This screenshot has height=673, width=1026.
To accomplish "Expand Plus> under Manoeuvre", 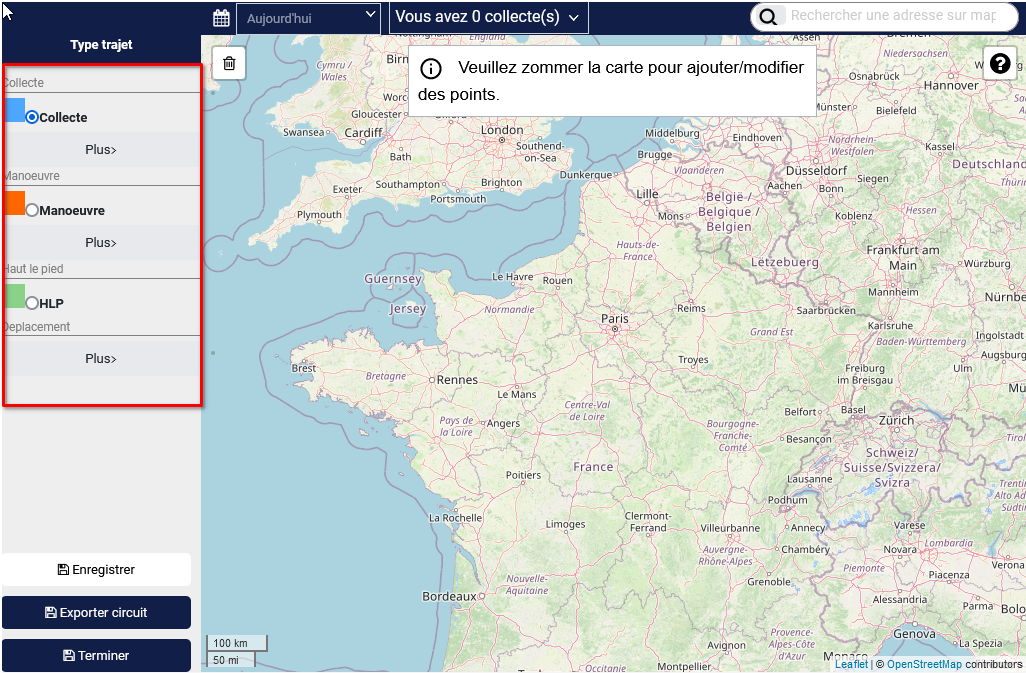I will 101,243.
